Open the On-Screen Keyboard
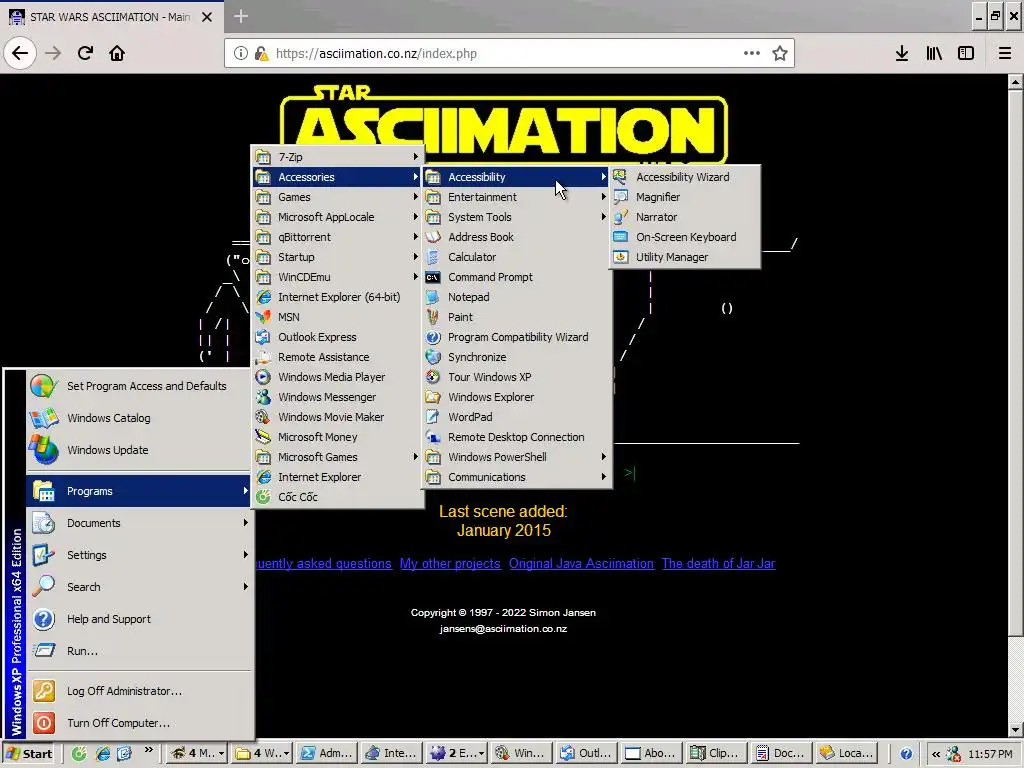 (684, 237)
